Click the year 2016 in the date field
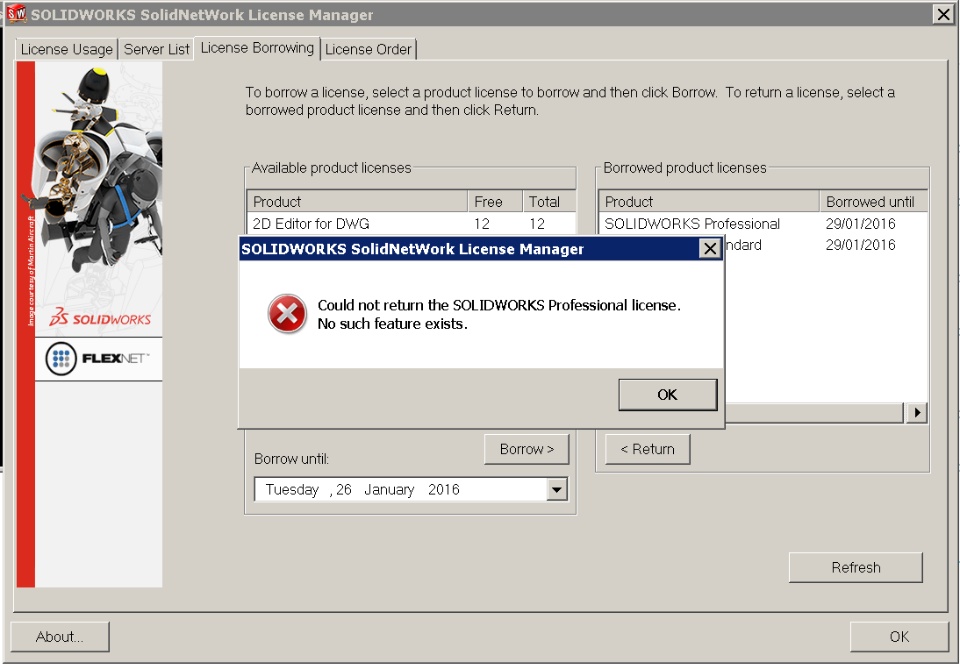 tap(443, 490)
